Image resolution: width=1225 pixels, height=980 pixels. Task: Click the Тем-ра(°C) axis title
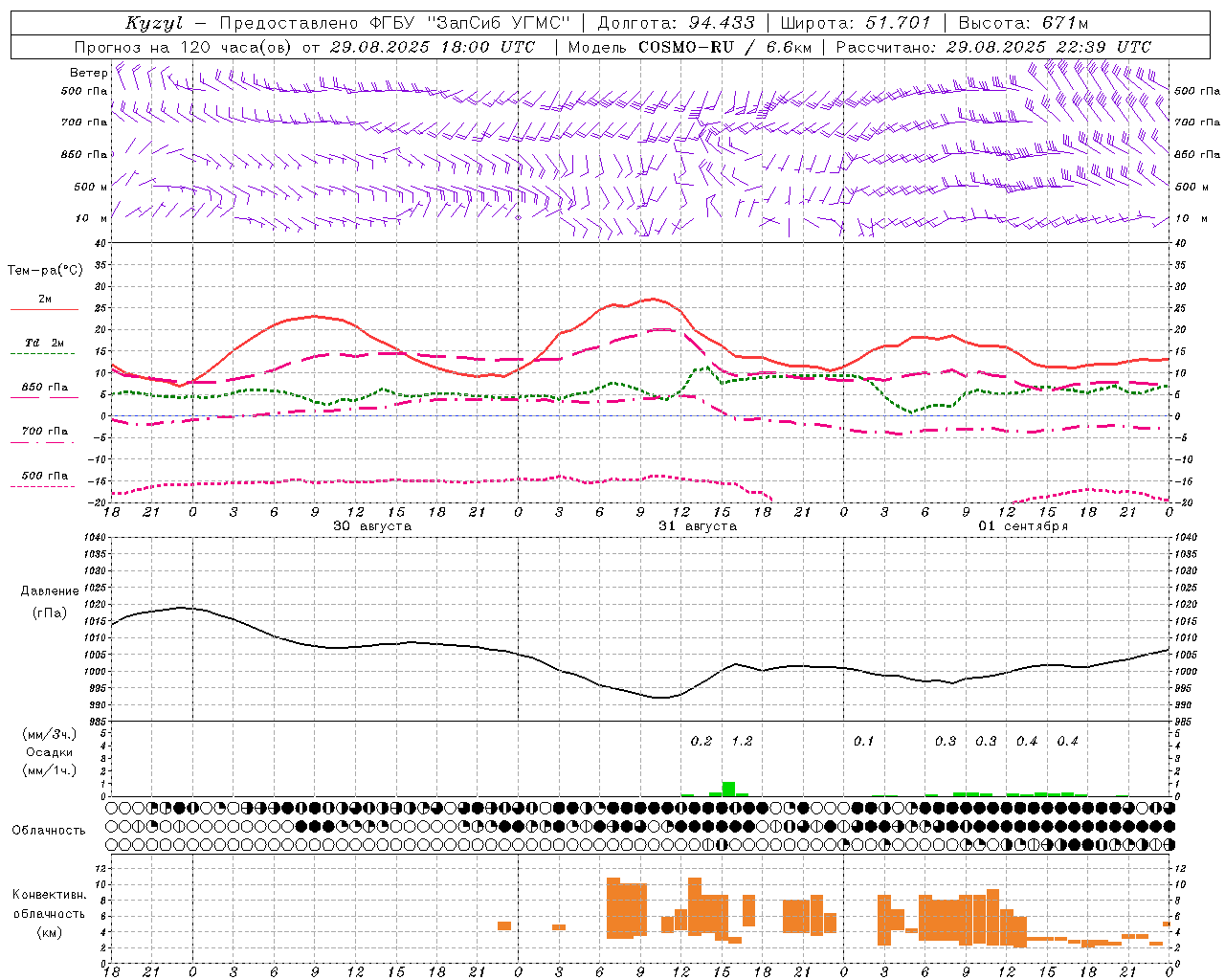click(45, 271)
